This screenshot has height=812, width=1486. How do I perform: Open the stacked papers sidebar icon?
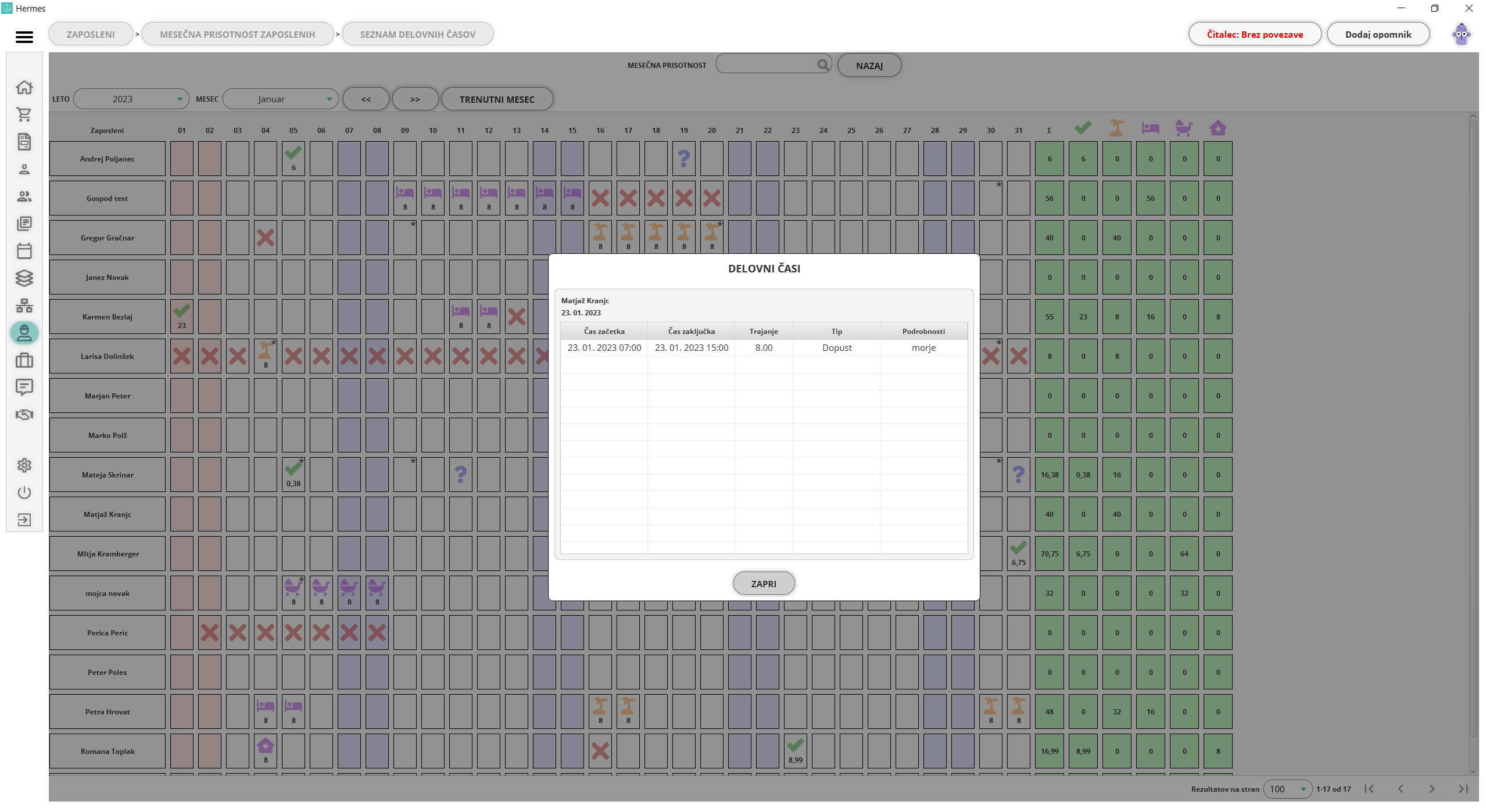tap(24, 224)
